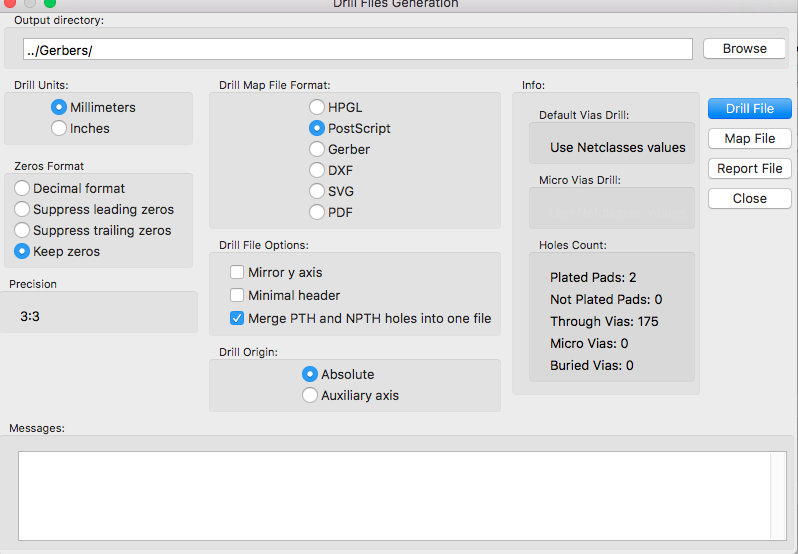
Task: Click the Precision value 3:3
Action: click(30, 316)
